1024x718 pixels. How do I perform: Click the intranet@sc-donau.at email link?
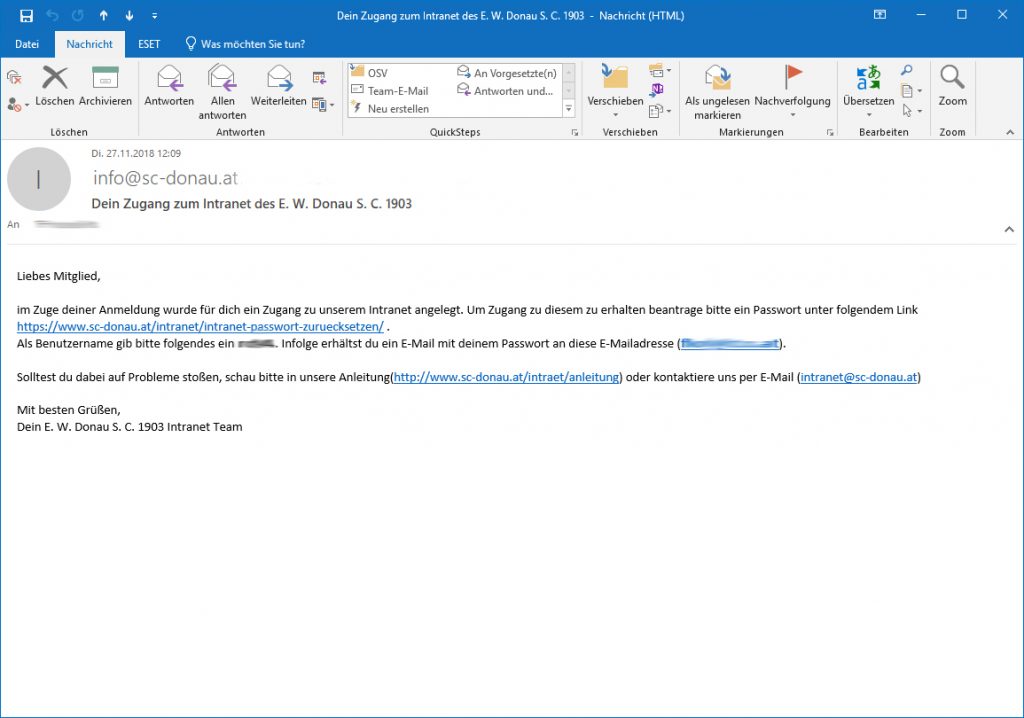(x=859, y=377)
